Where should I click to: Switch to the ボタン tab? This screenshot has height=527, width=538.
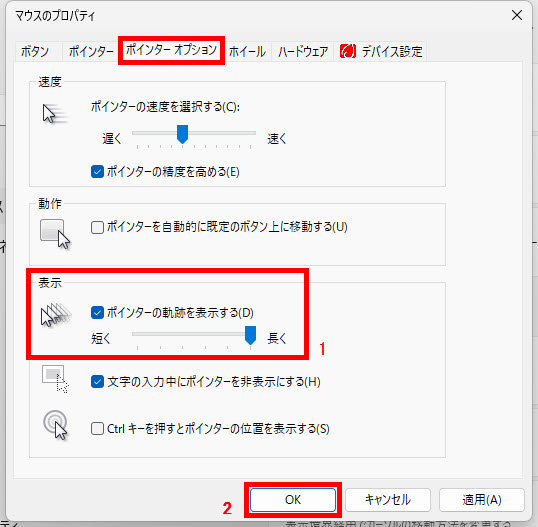tap(35, 51)
